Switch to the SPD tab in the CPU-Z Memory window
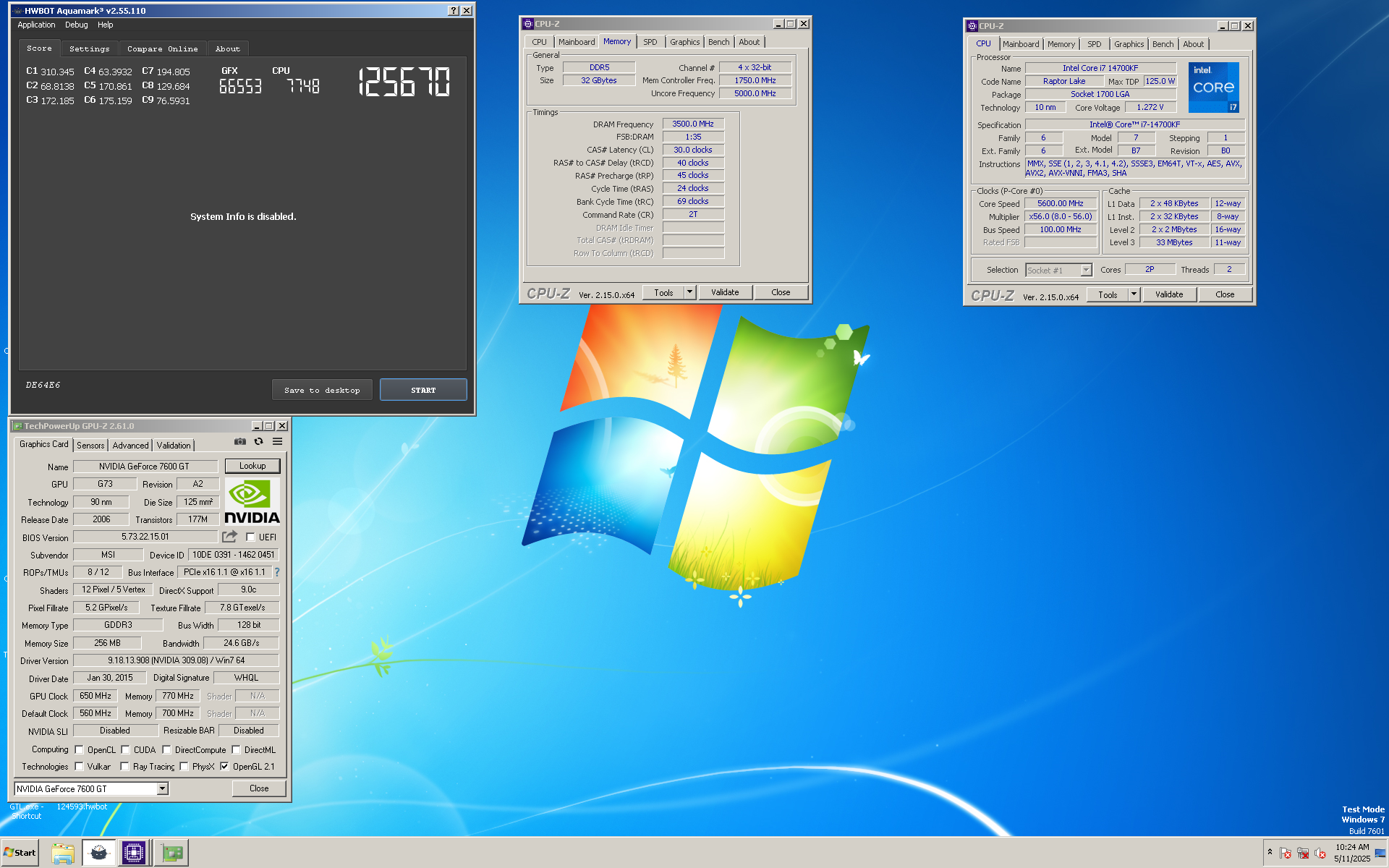Screen dimensions: 1389x868 650,42
